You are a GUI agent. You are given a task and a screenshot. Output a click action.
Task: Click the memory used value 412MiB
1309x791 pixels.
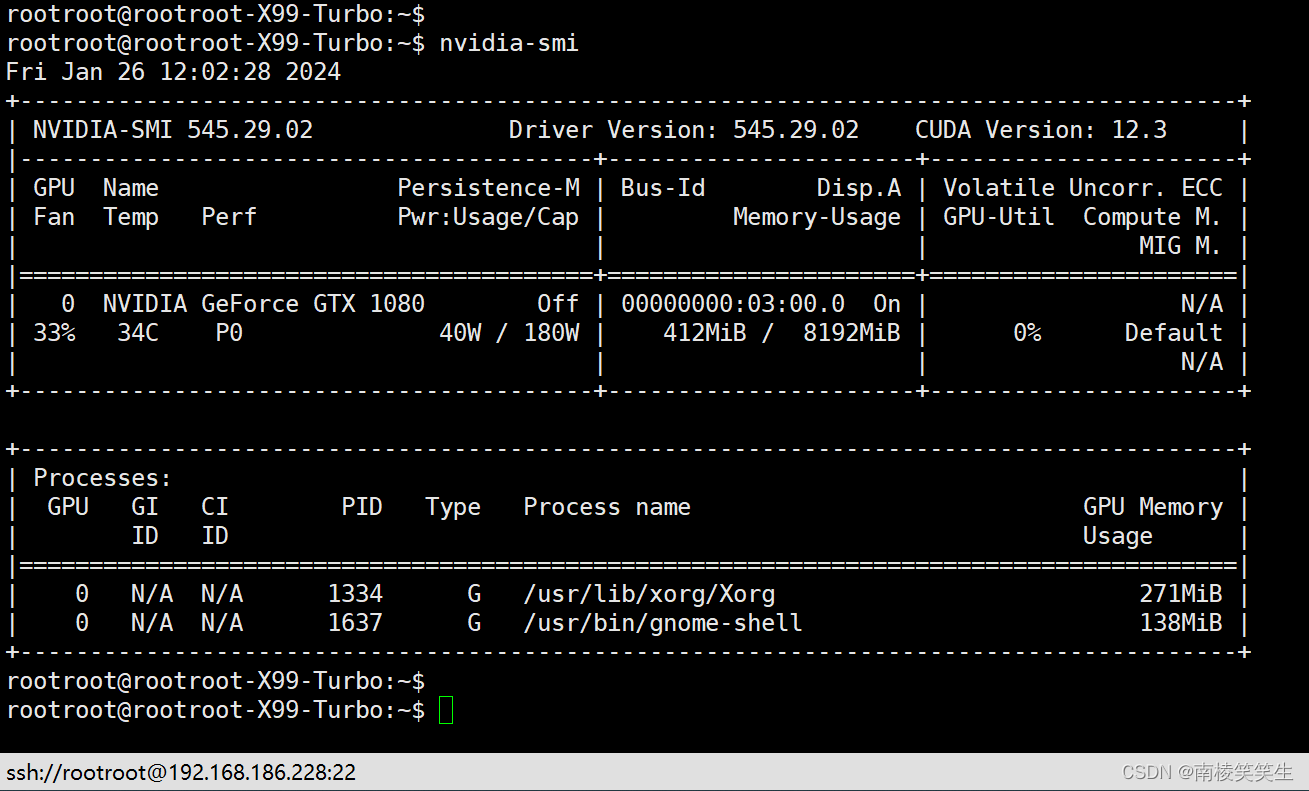[705, 333]
